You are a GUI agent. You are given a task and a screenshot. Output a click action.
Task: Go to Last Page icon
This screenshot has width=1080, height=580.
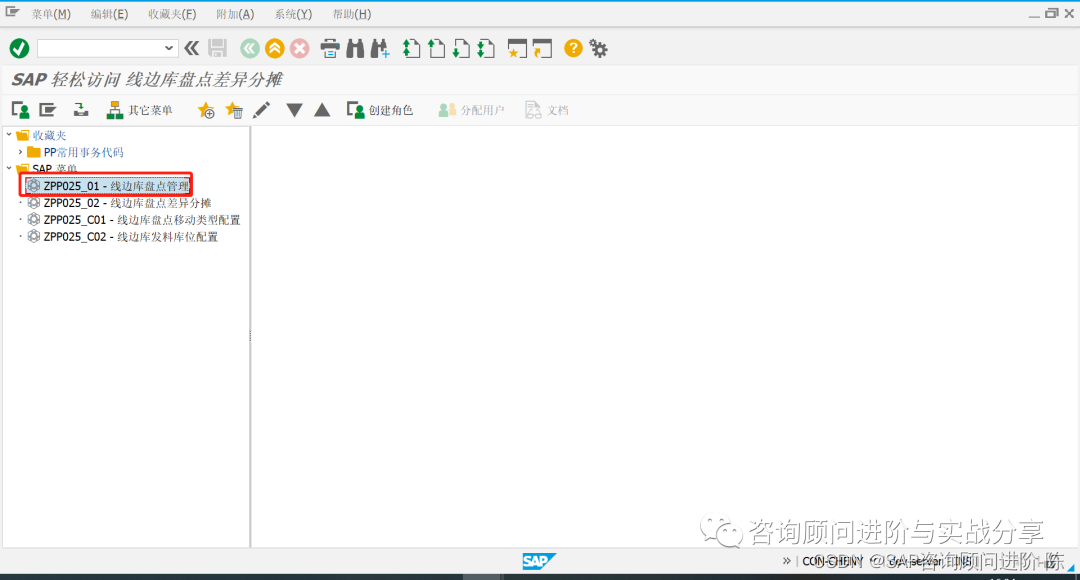(x=486, y=48)
